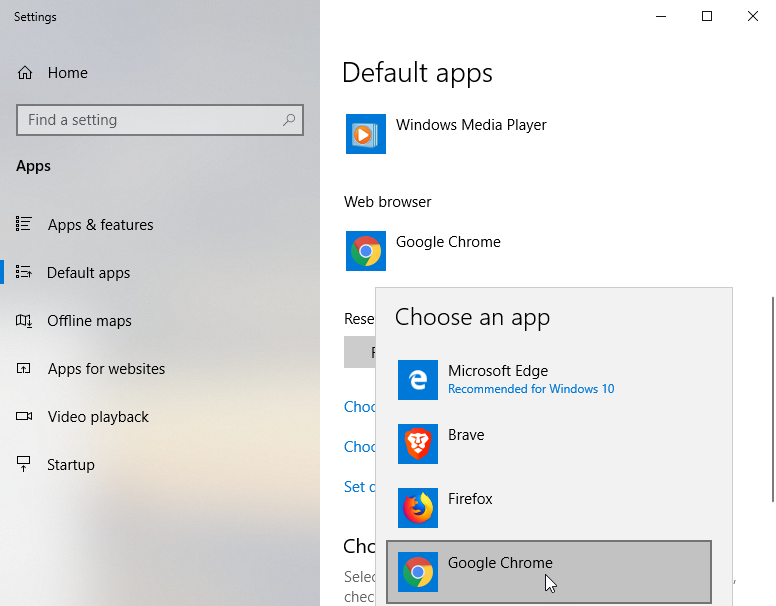Maximize the Settings window
This screenshot has height=606, width=776.
707,16
